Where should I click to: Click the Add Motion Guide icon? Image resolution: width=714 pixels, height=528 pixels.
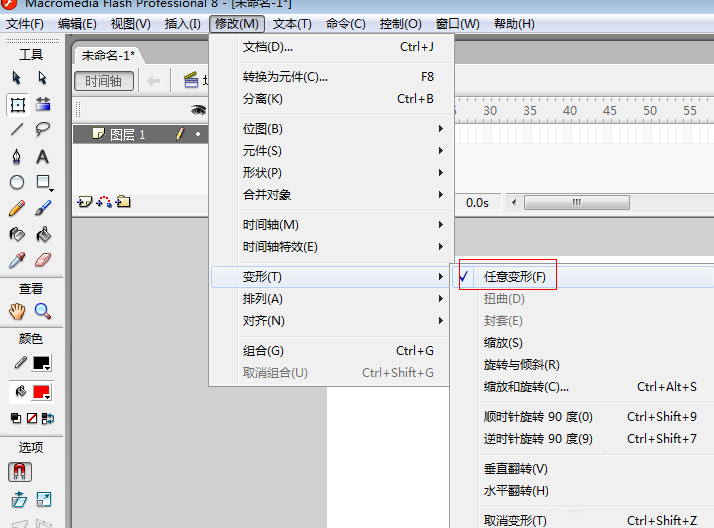pyautogui.click(x=104, y=201)
